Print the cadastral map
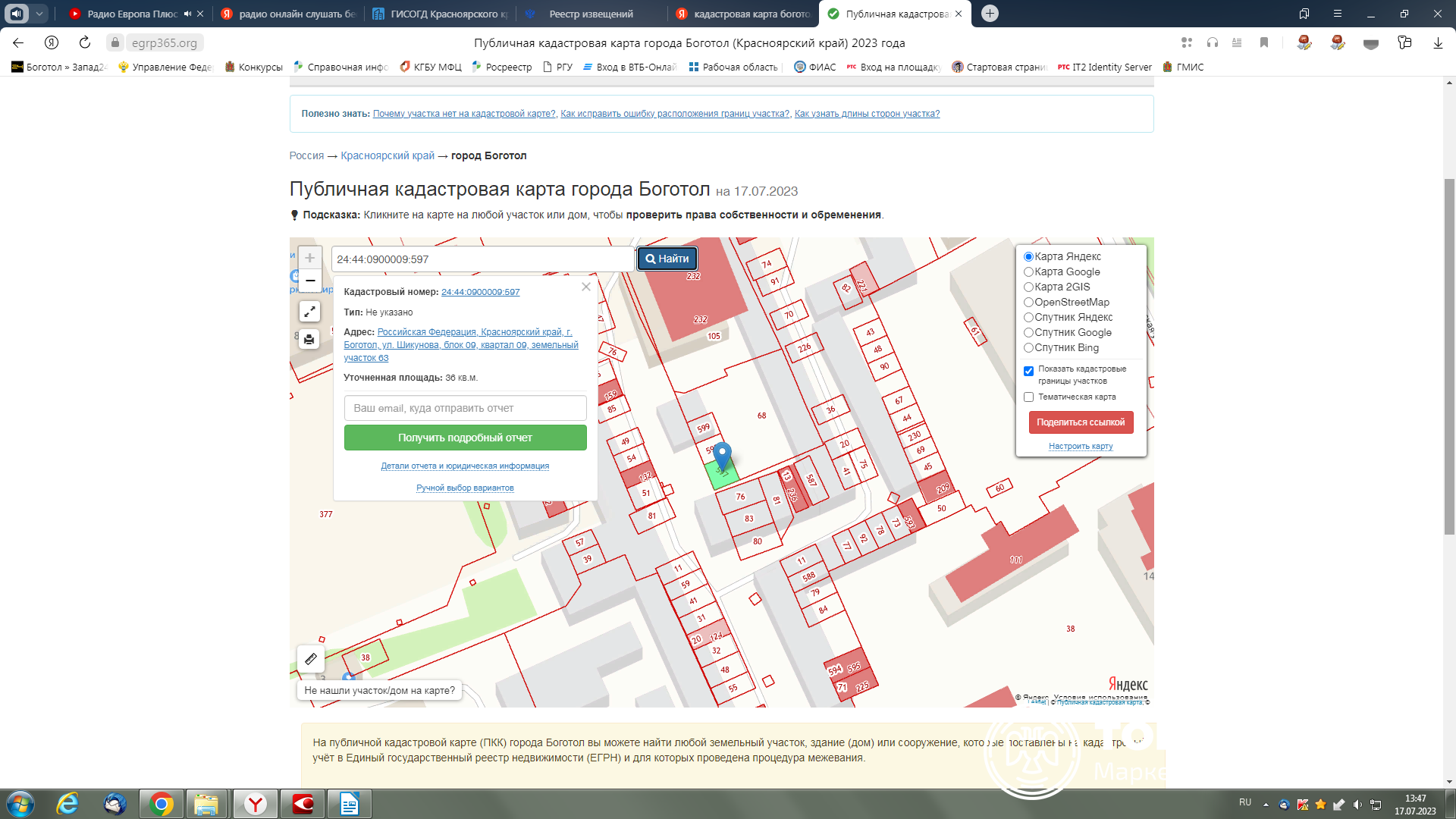The height and width of the screenshot is (819, 1456). click(309, 339)
